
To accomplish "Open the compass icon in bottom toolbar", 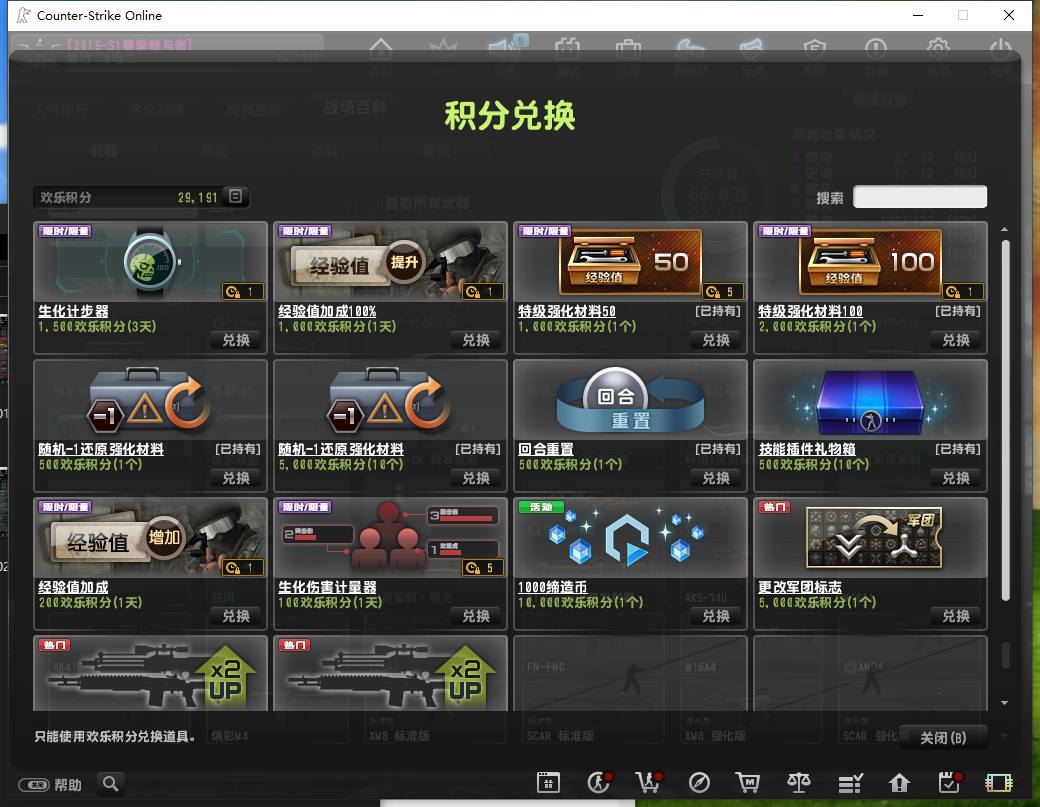I will coord(699,783).
